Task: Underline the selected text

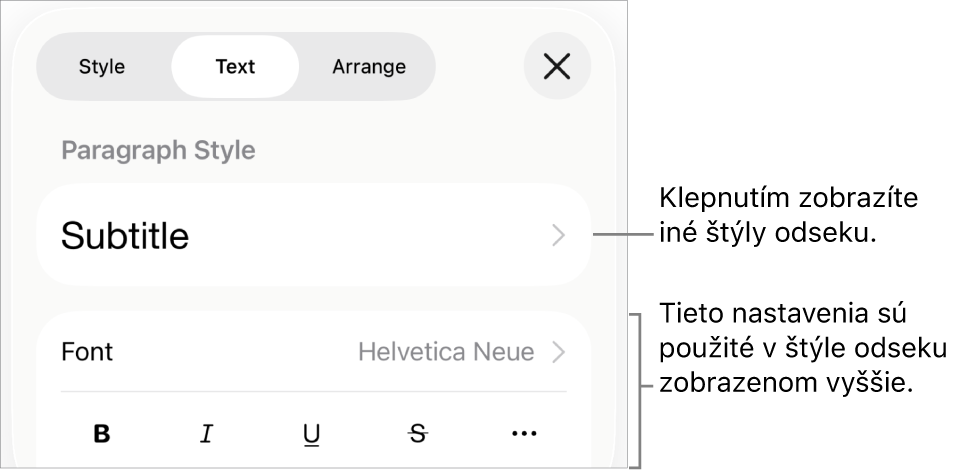Action: click(x=312, y=433)
